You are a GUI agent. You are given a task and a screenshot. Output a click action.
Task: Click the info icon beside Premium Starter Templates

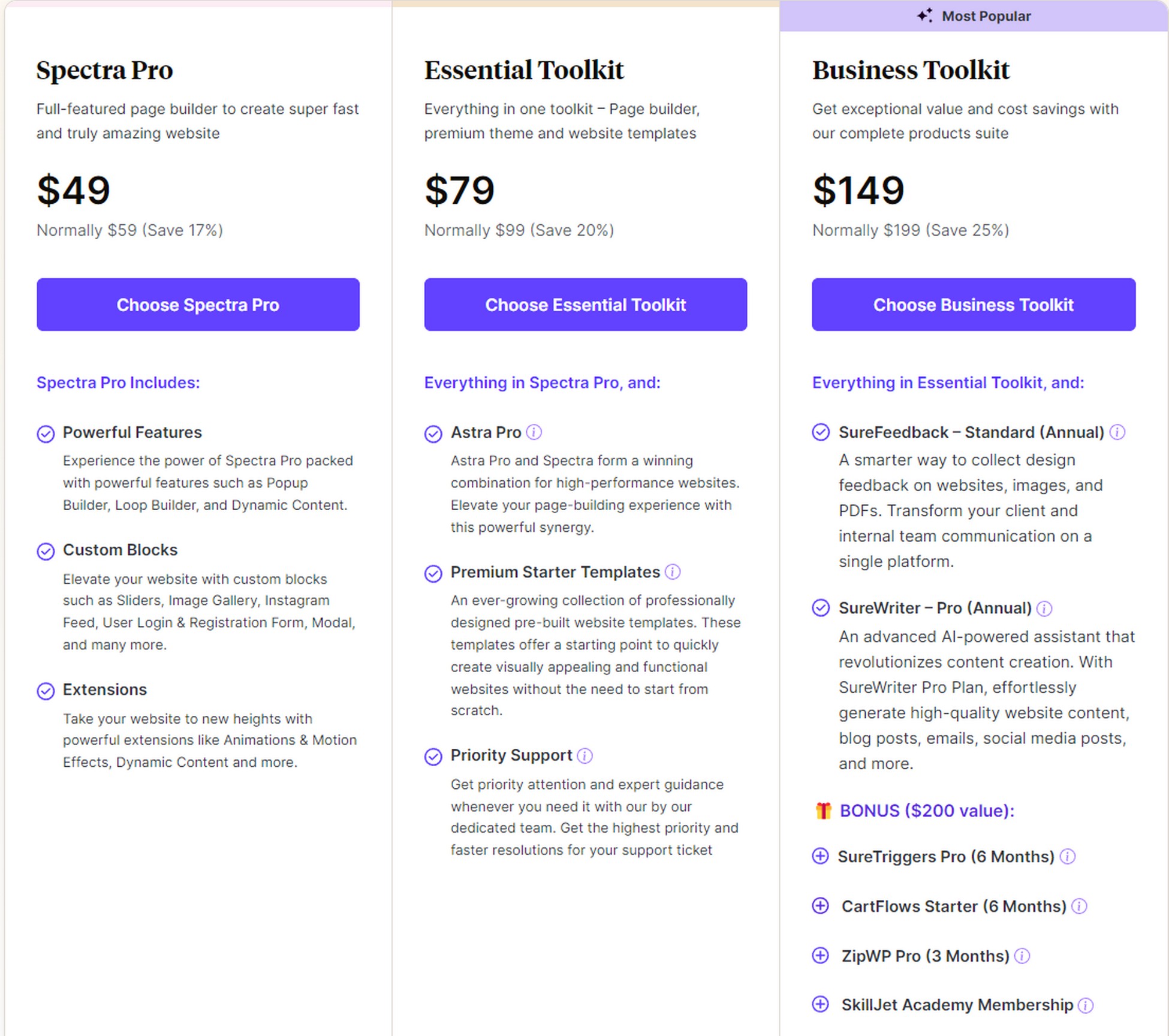tap(674, 573)
